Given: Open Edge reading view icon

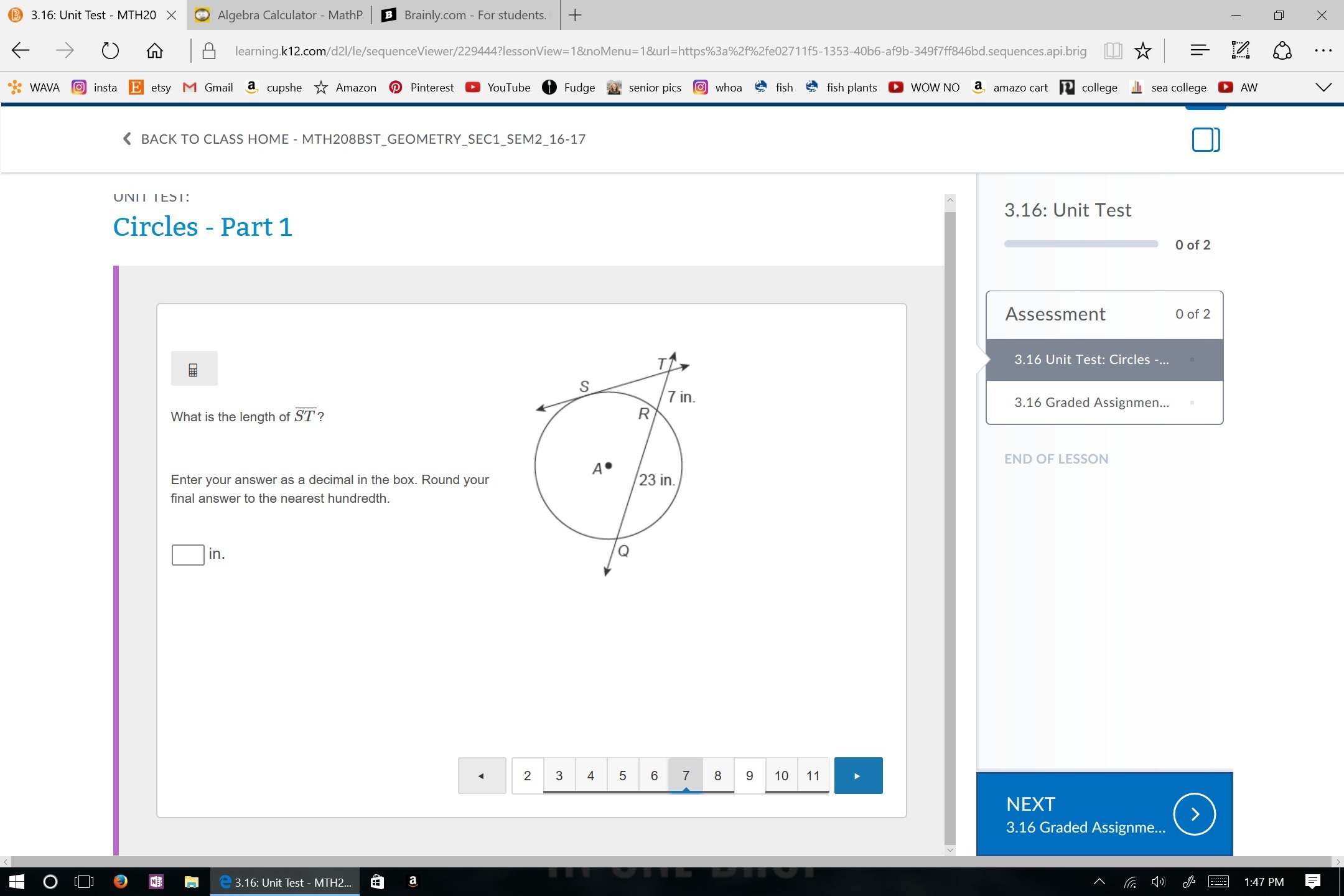Looking at the screenshot, I should click(1113, 51).
